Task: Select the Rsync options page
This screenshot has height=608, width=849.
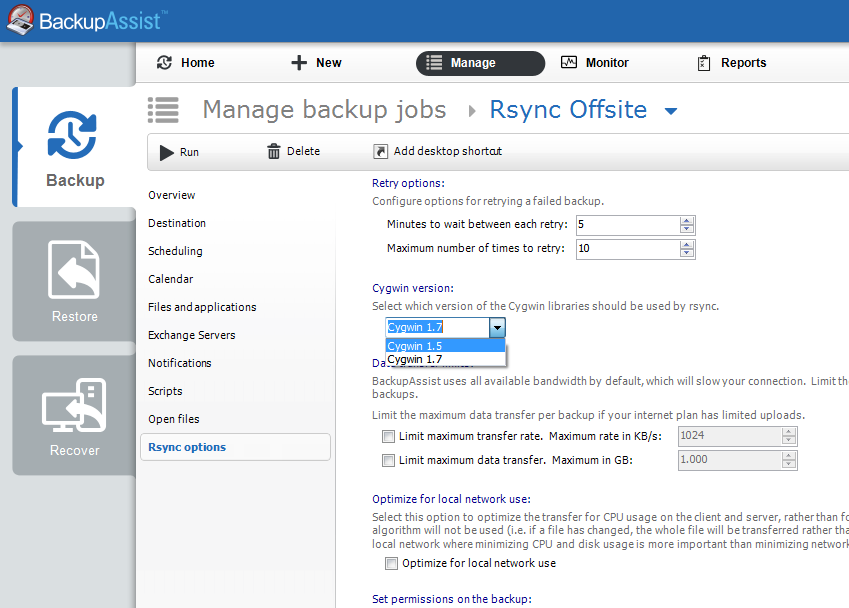Action: click(236, 447)
